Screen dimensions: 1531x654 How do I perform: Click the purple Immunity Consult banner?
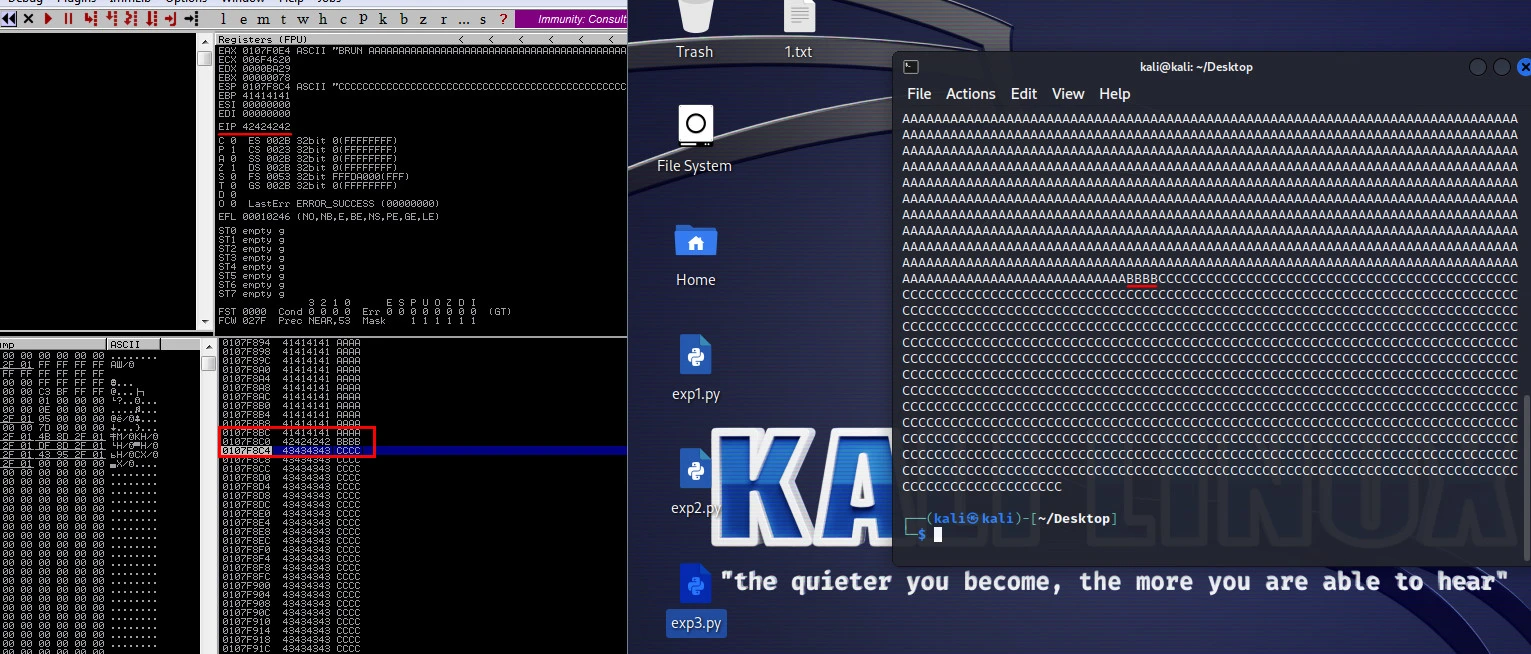coord(571,19)
